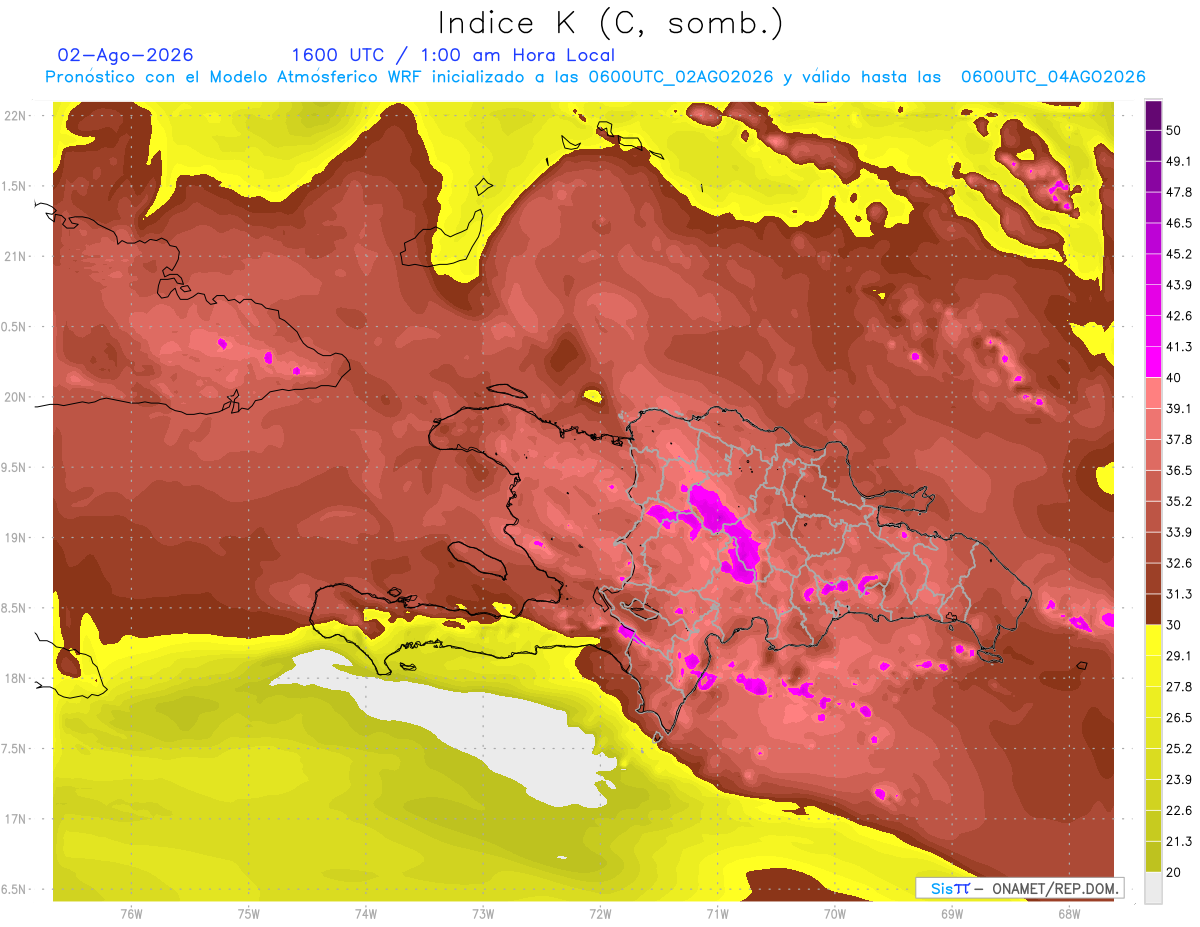Click the latitude label '6.5N'

coord(15,890)
